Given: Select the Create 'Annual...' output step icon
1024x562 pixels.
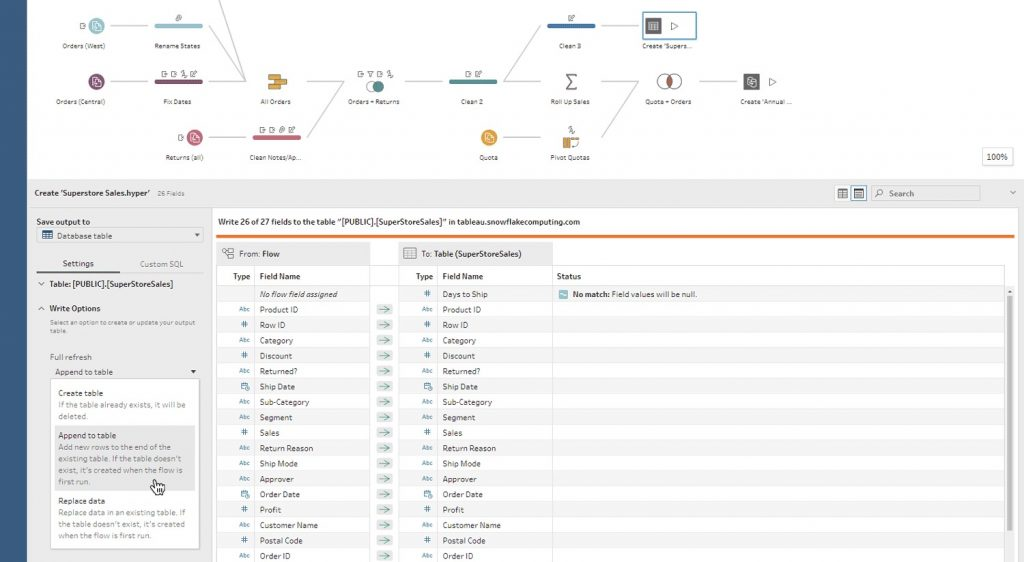Looking at the screenshot, I should (751, 82).
